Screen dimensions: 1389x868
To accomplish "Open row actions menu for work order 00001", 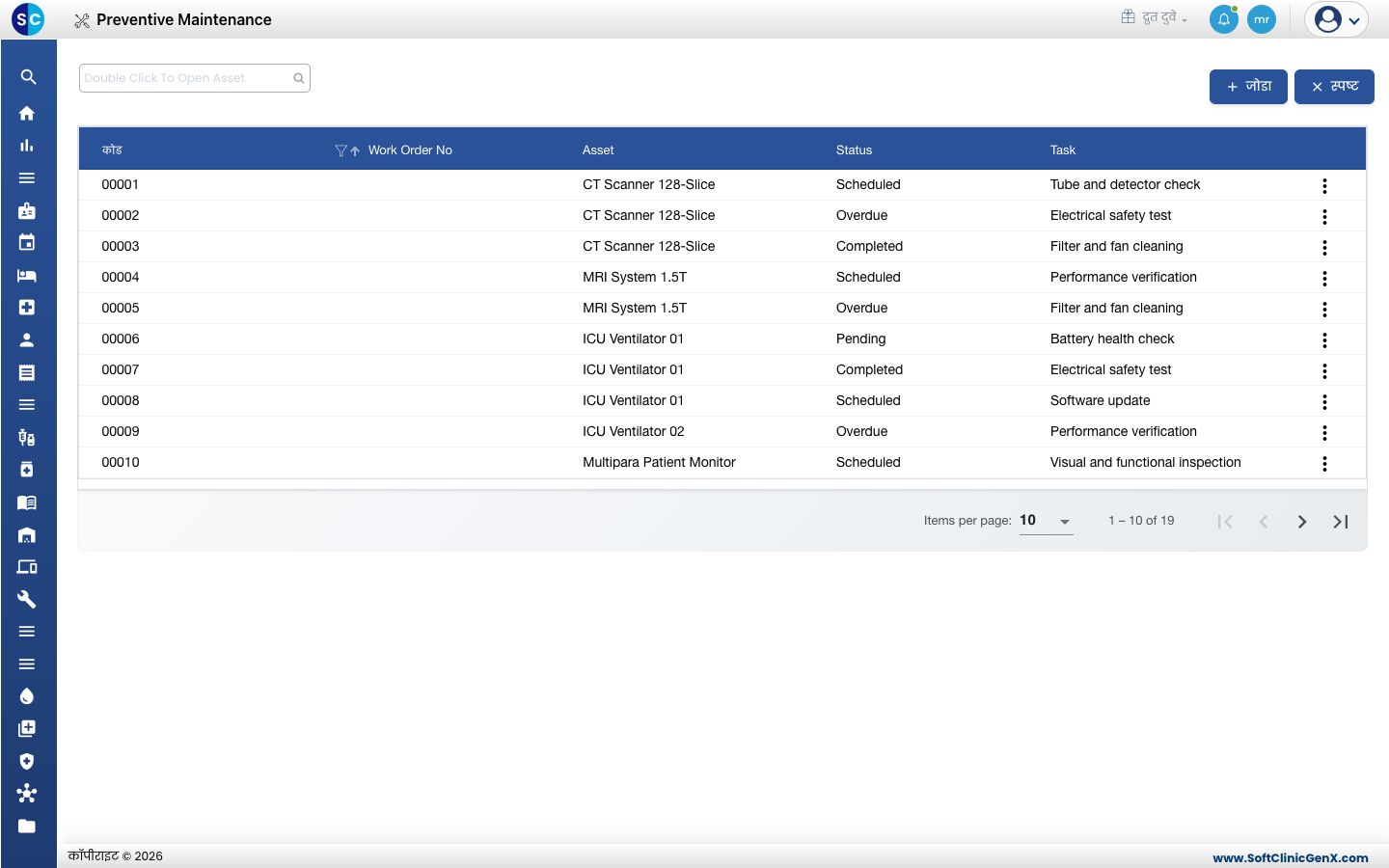I will [1324, 185].
